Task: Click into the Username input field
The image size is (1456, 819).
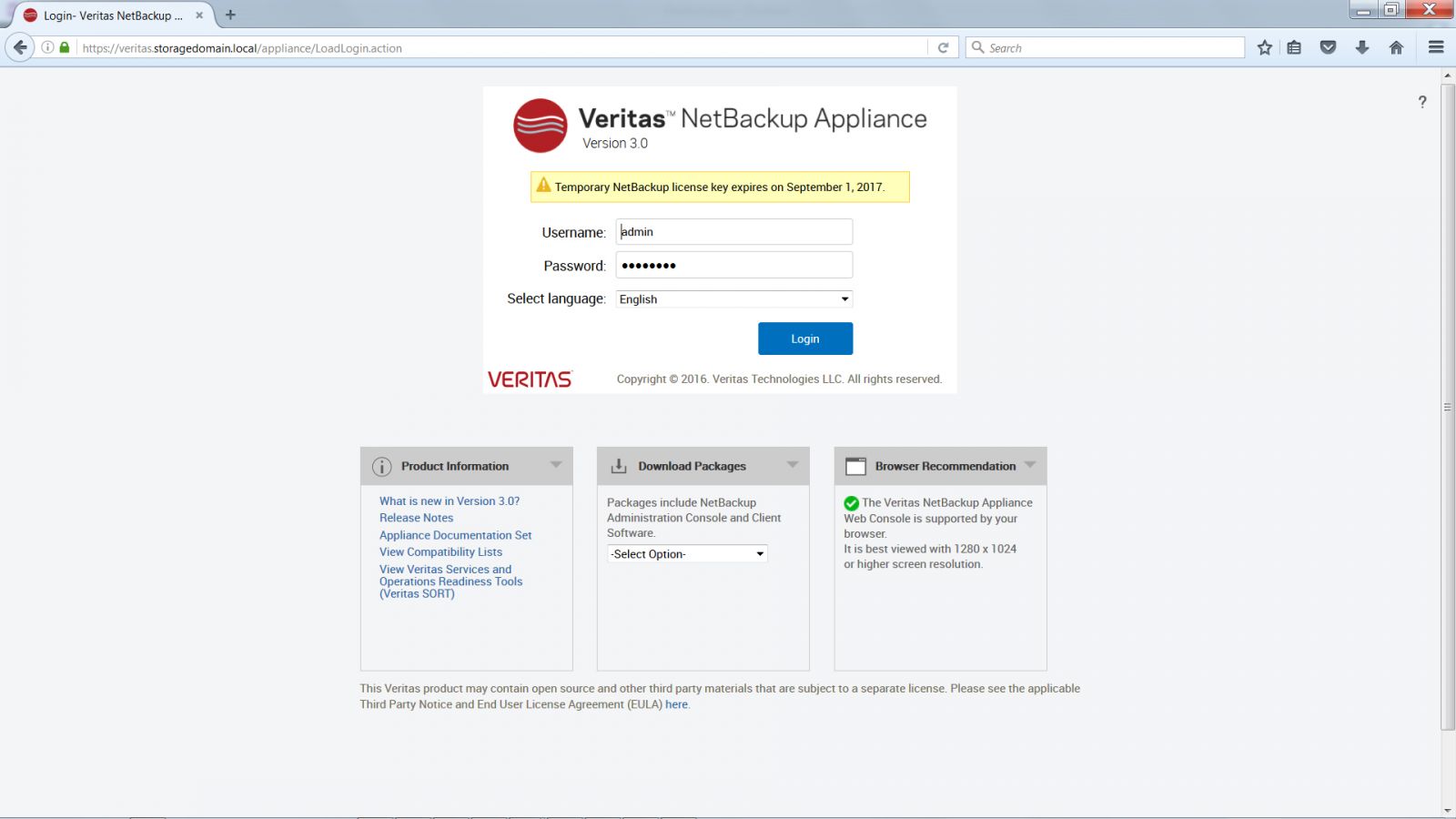Action: click(x=733, y=232)
